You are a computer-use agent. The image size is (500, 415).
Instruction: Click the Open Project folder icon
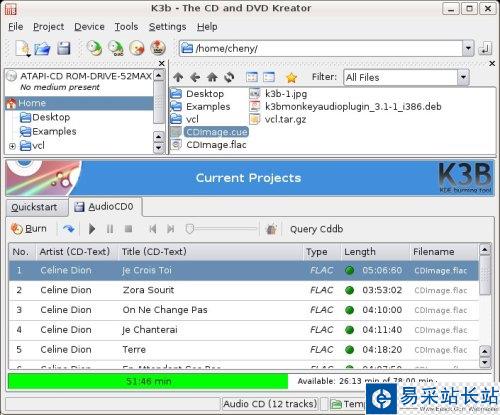(42, 49)
